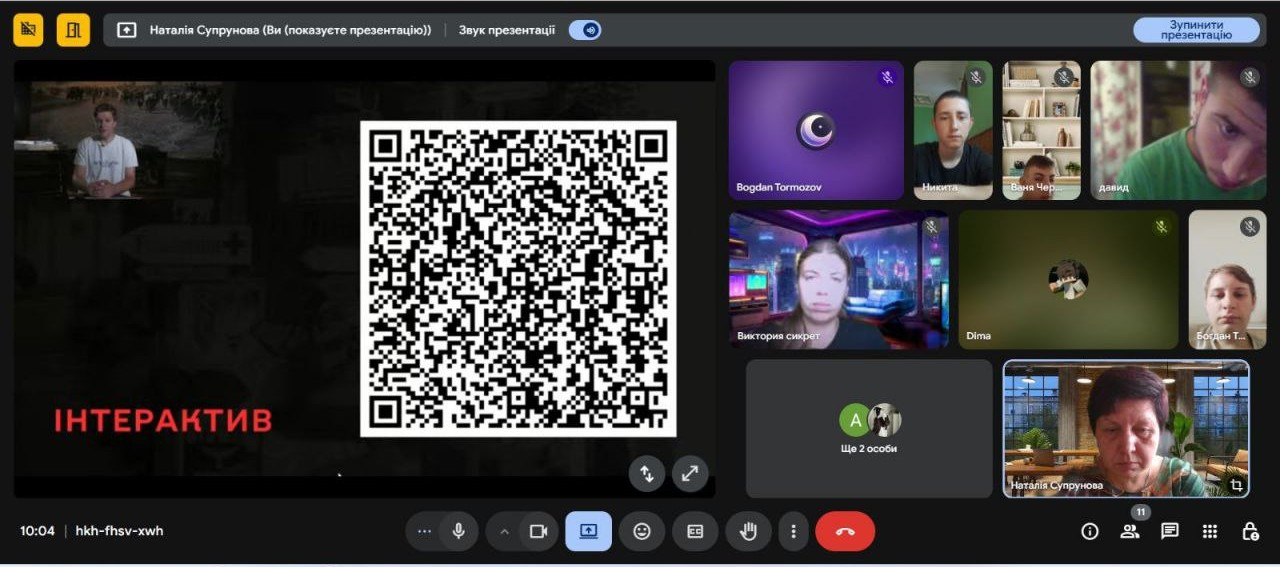Mute the microphone in the call bar

tap(459, 531)
